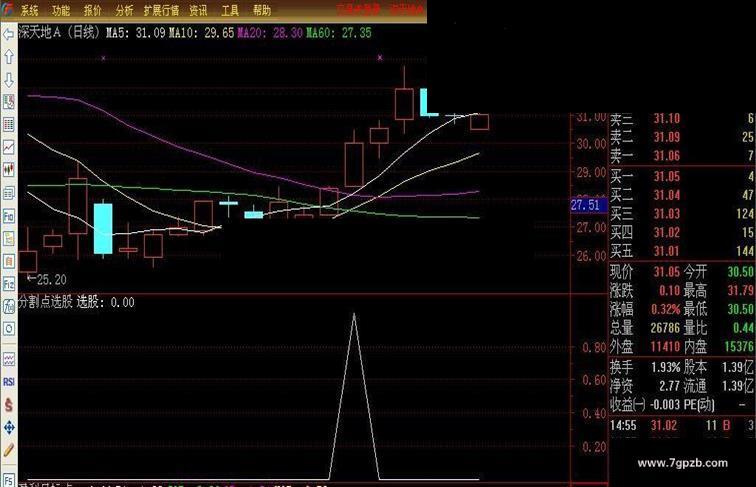The image size is (756, 487).
Task: Click the 净资 value 2.77
Action: (670, 386)
